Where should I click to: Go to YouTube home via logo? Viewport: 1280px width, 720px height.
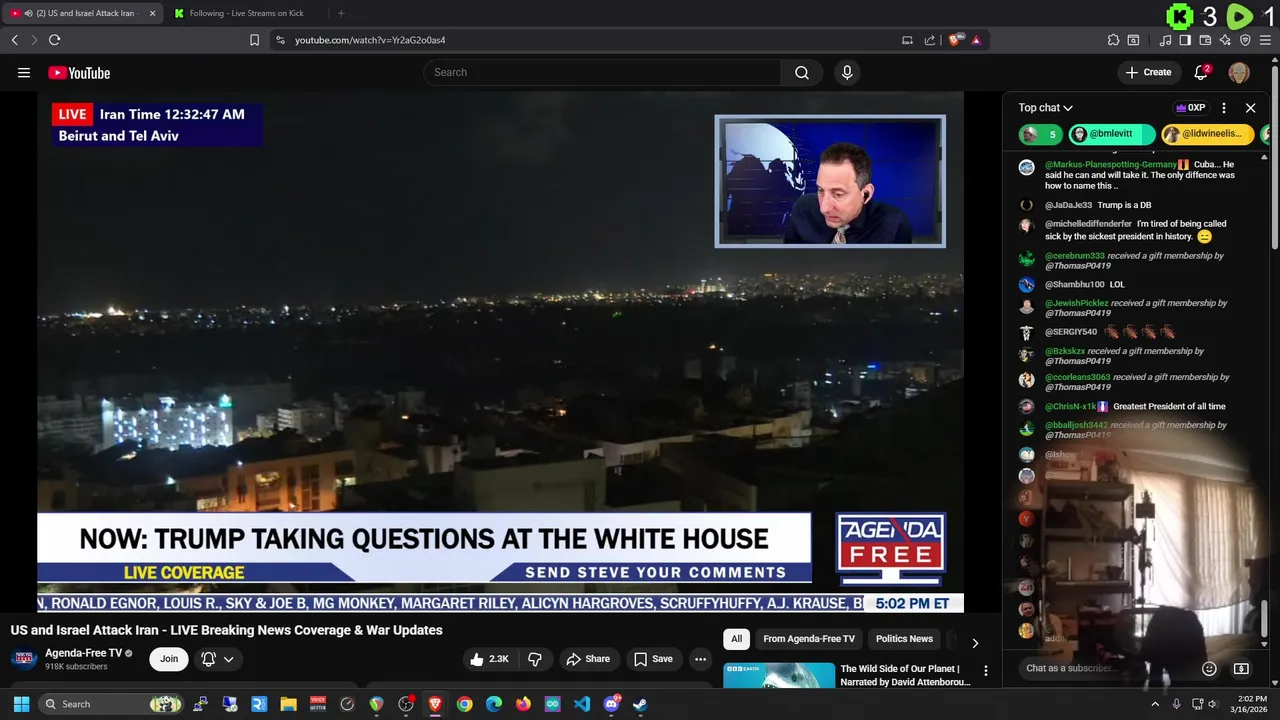(x=79, y=72)
